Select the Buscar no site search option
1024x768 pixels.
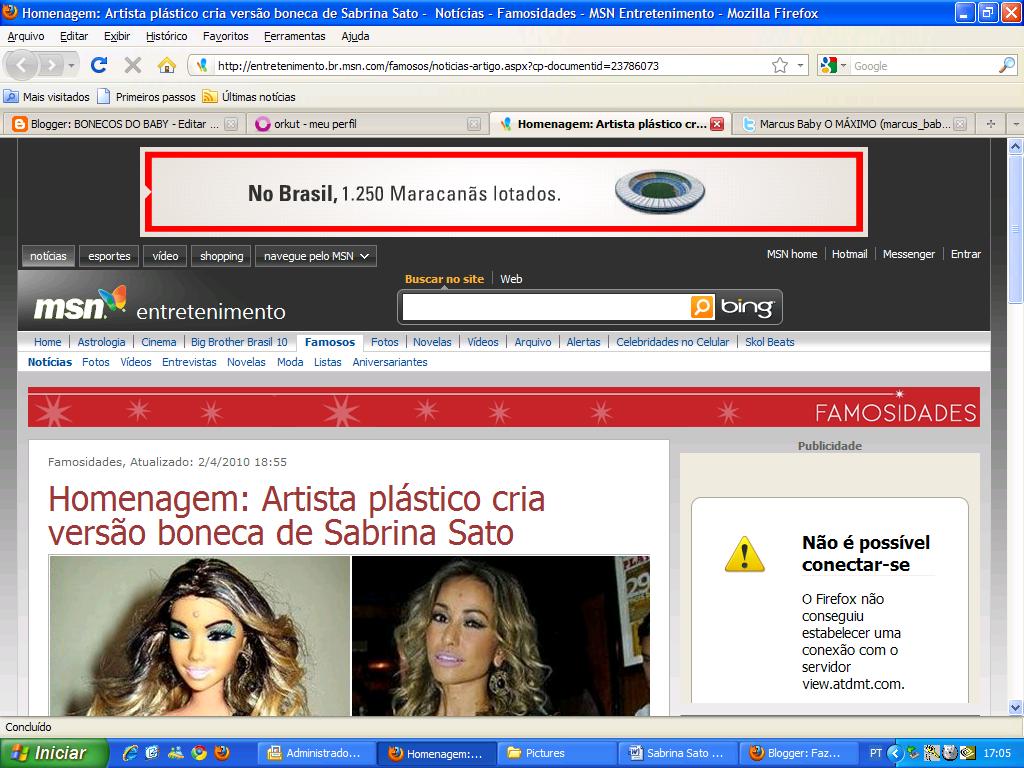(443, 279)
